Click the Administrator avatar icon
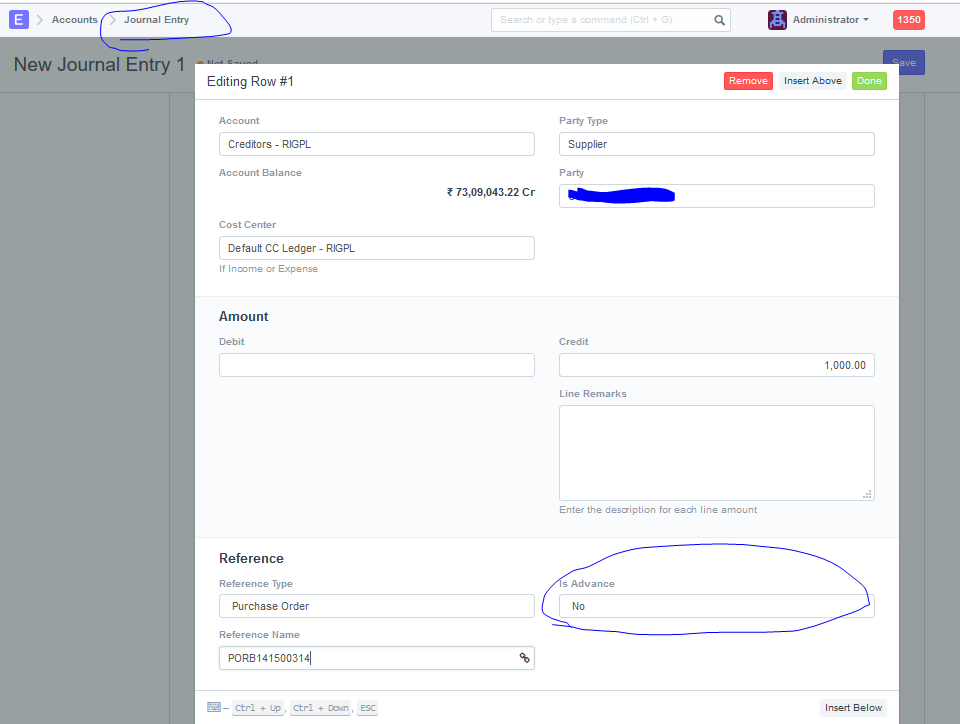This screenshot has height=724, width=960. coord(777,20)
